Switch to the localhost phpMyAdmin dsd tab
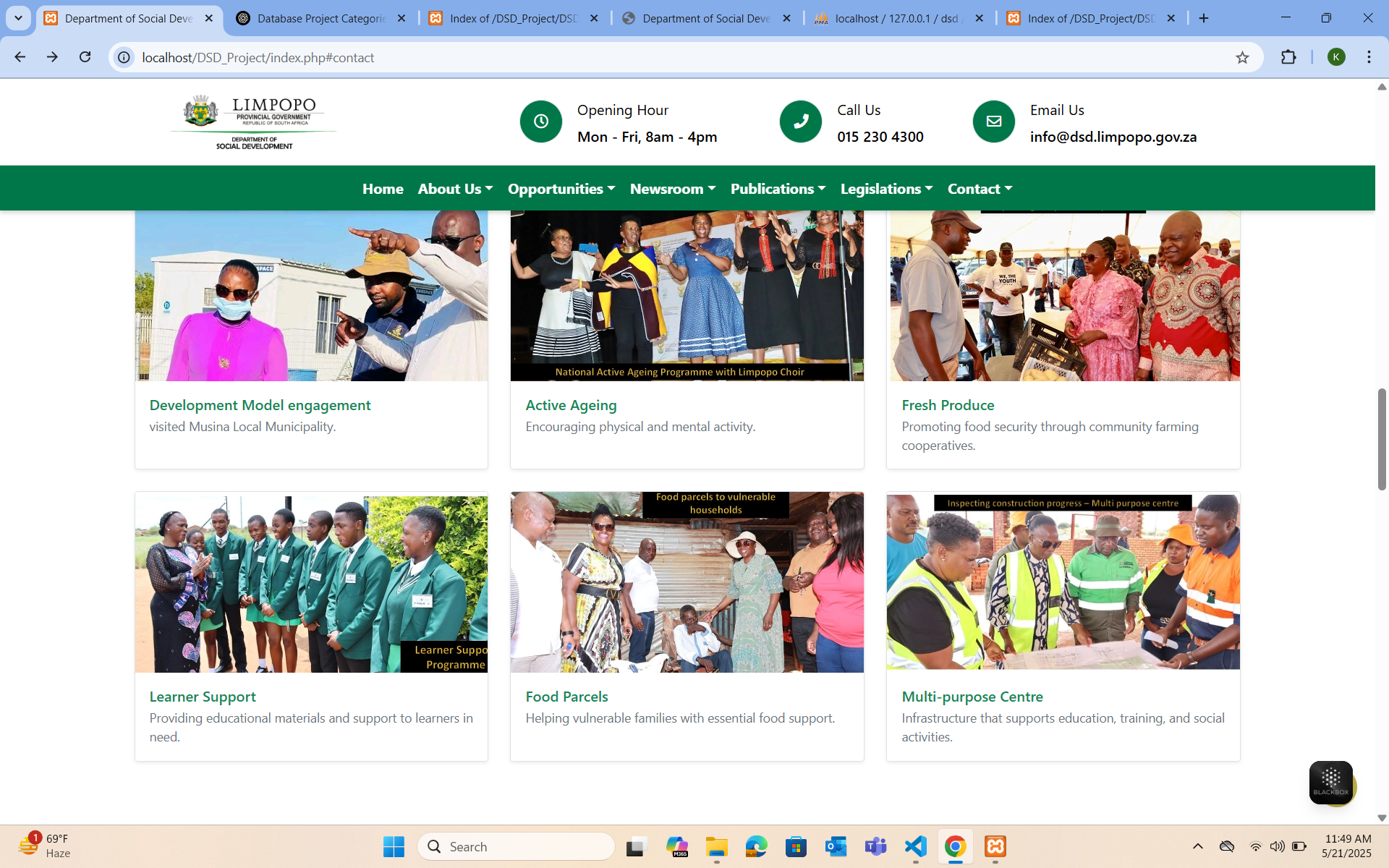Image resolution: width=1389 pixels, height=868 pixels. coord(896,18)
